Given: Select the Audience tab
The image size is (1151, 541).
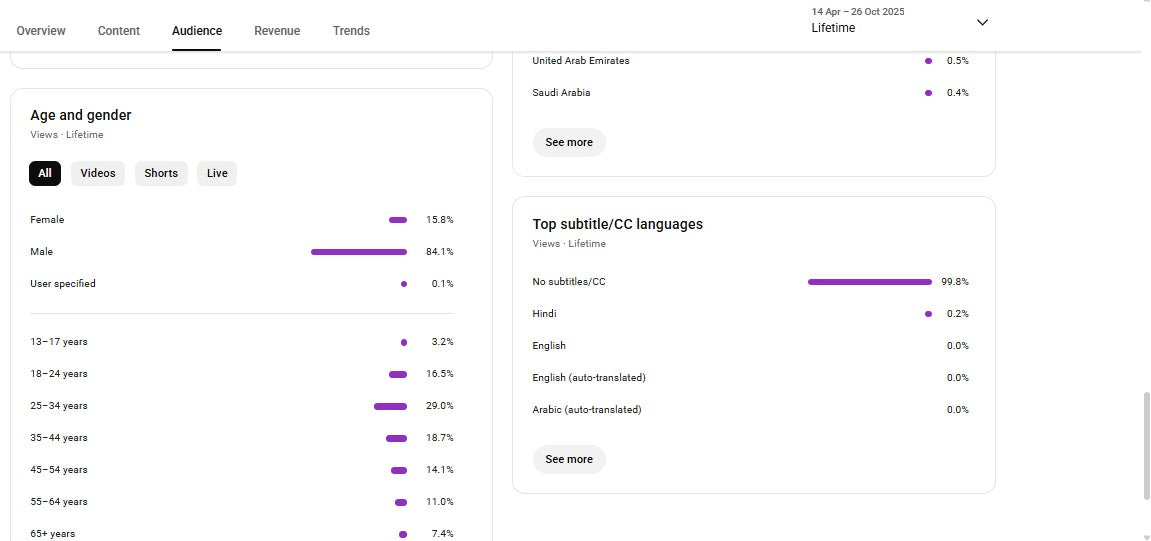Looking at the screenshot, I should (197, 31).
